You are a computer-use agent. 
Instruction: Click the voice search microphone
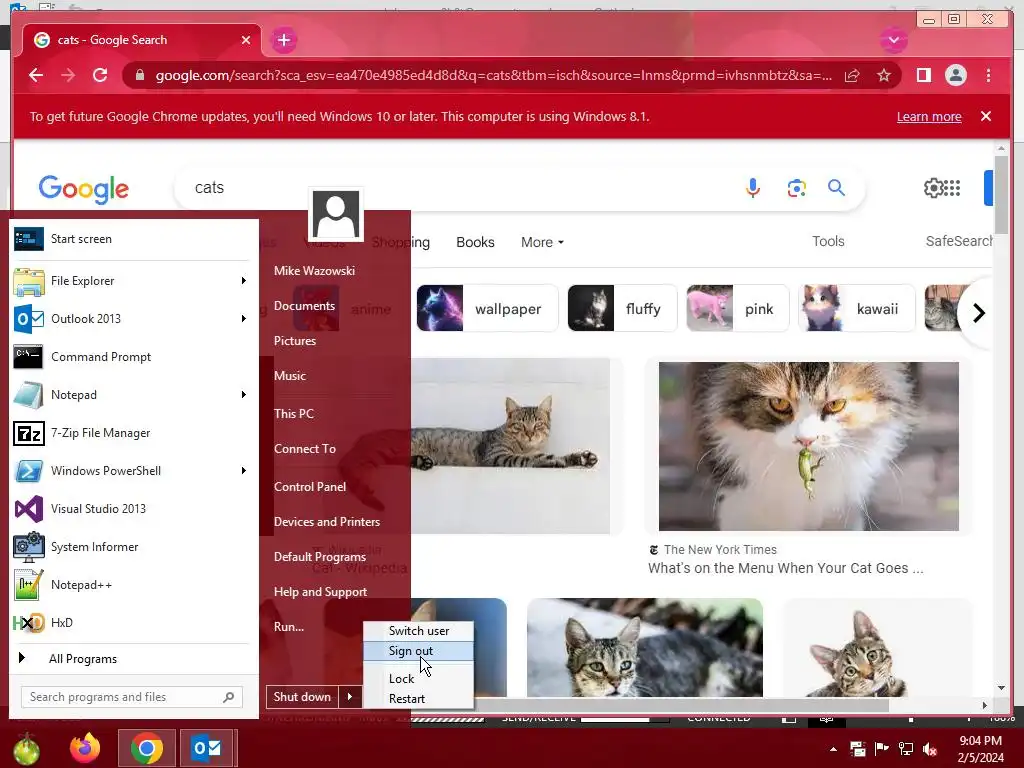point(752,188)
